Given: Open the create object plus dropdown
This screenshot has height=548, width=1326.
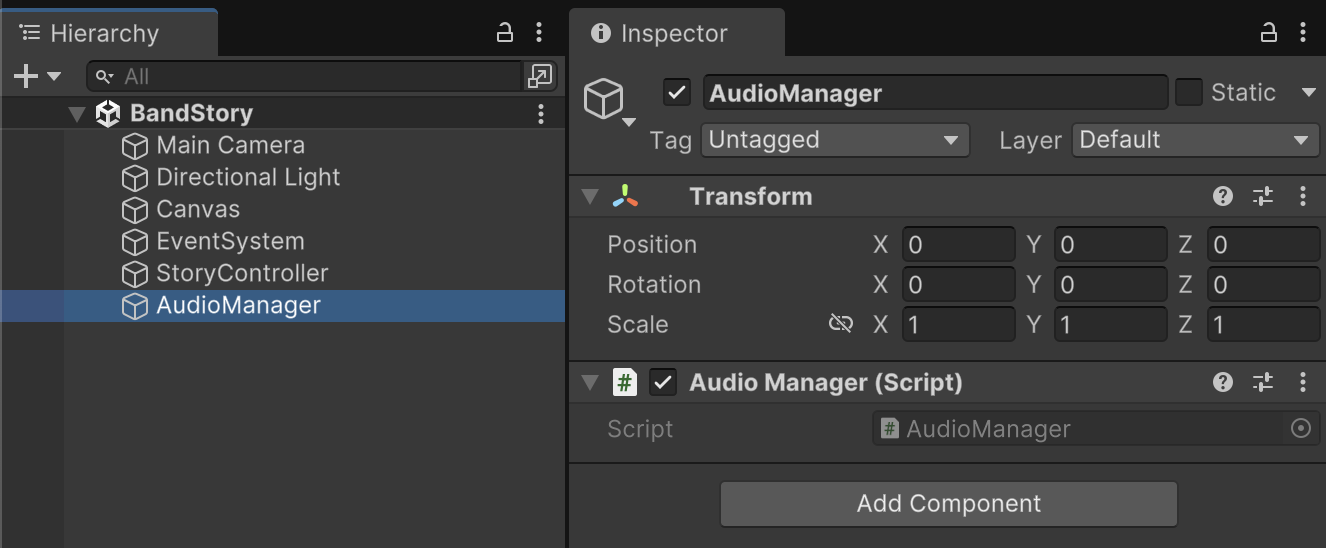Looking at the screenshot, I should pos(37,76).
